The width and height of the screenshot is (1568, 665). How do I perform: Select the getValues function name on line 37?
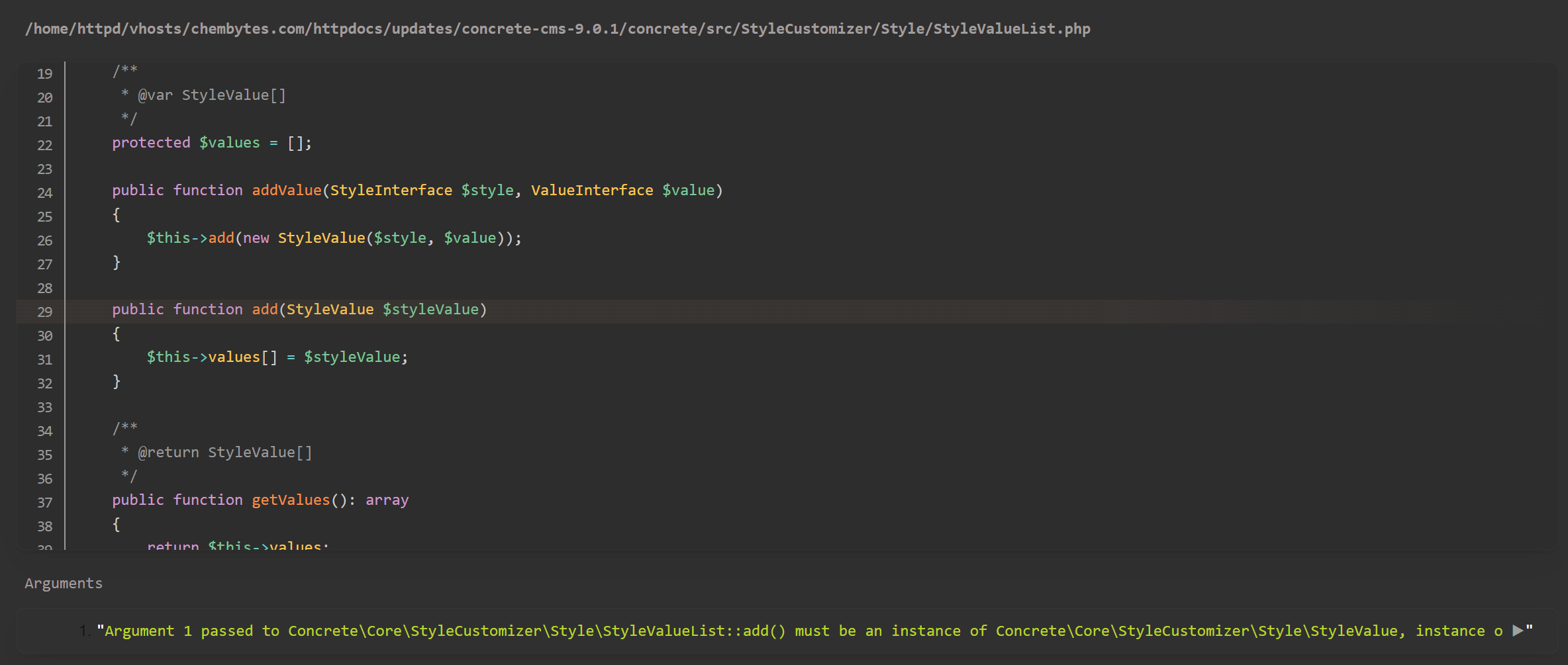[x=290, y=500]
